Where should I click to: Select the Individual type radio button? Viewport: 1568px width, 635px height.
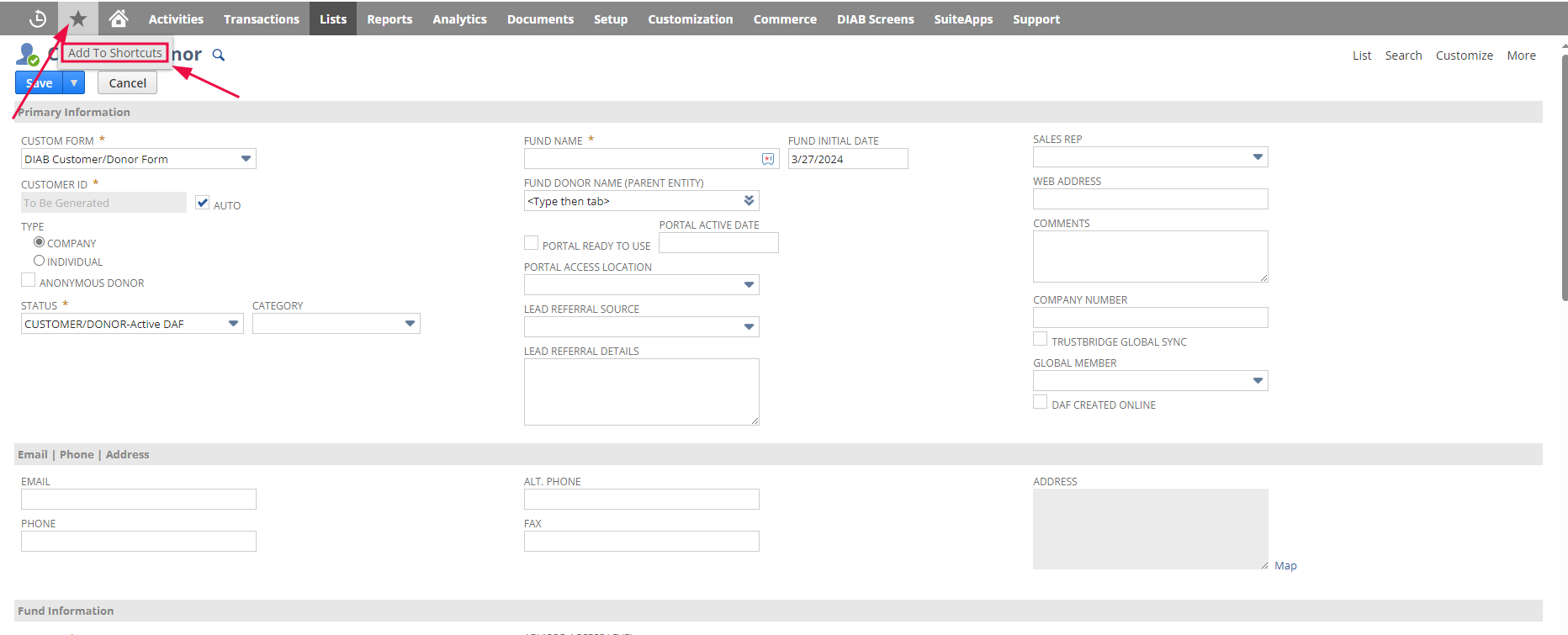pyautogui.click(x=39, y=261)
